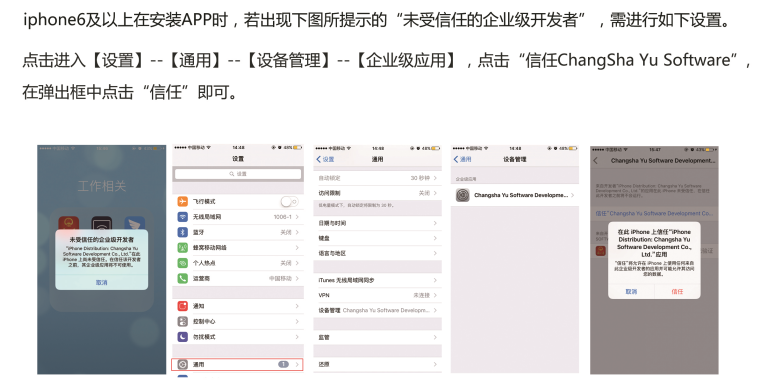Click the General (通用) gear icon

[x=182, y=364]
